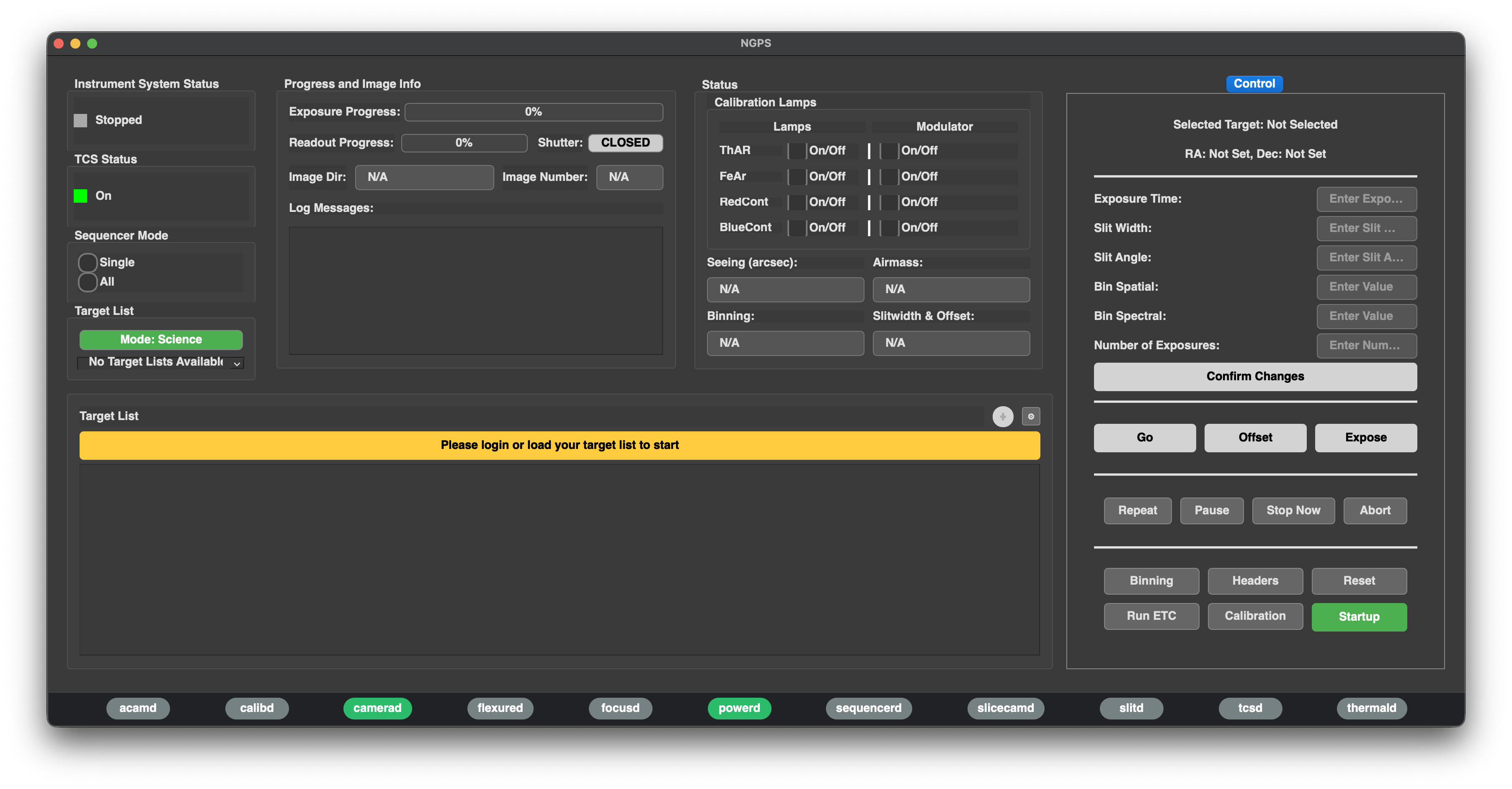Viewport: 1512px width, 789px height.
Task: Click the Stop Now button
Action: click(1293, 511)
